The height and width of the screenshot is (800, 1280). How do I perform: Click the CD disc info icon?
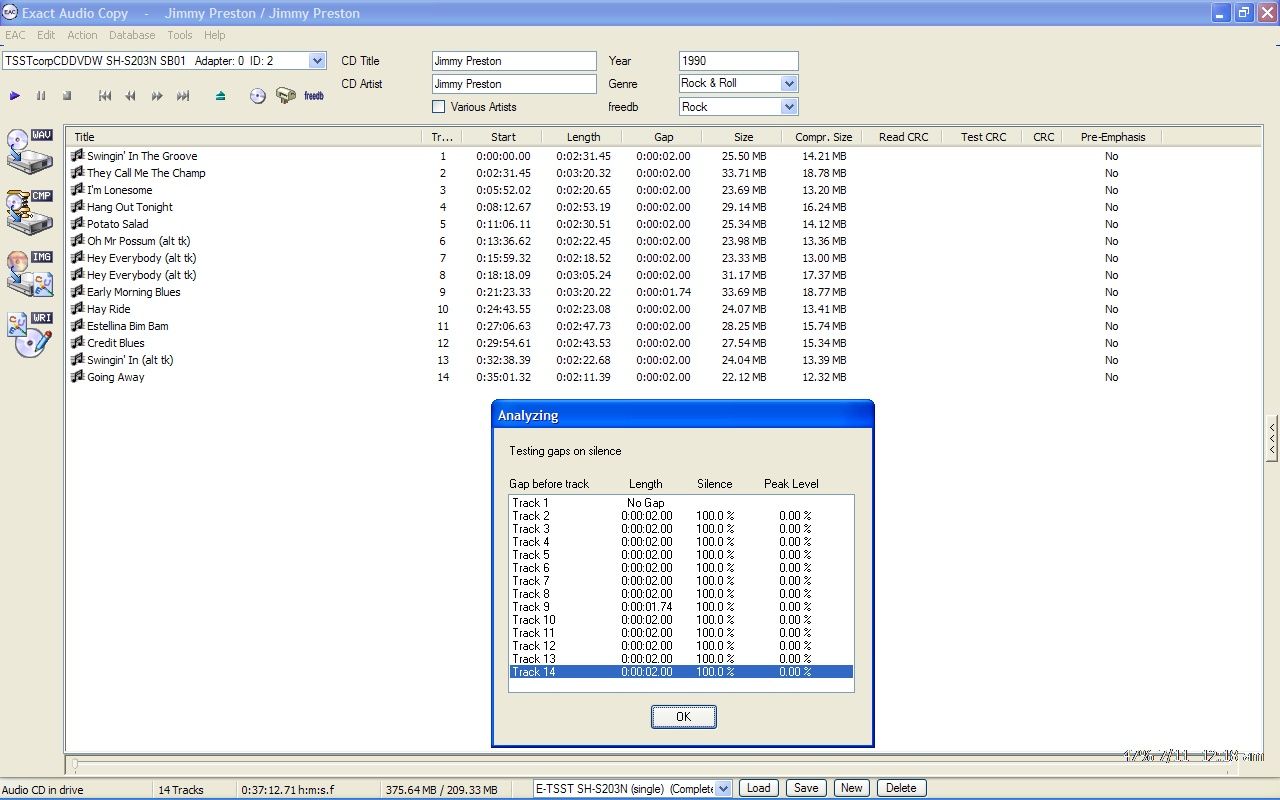coord(258,96)
